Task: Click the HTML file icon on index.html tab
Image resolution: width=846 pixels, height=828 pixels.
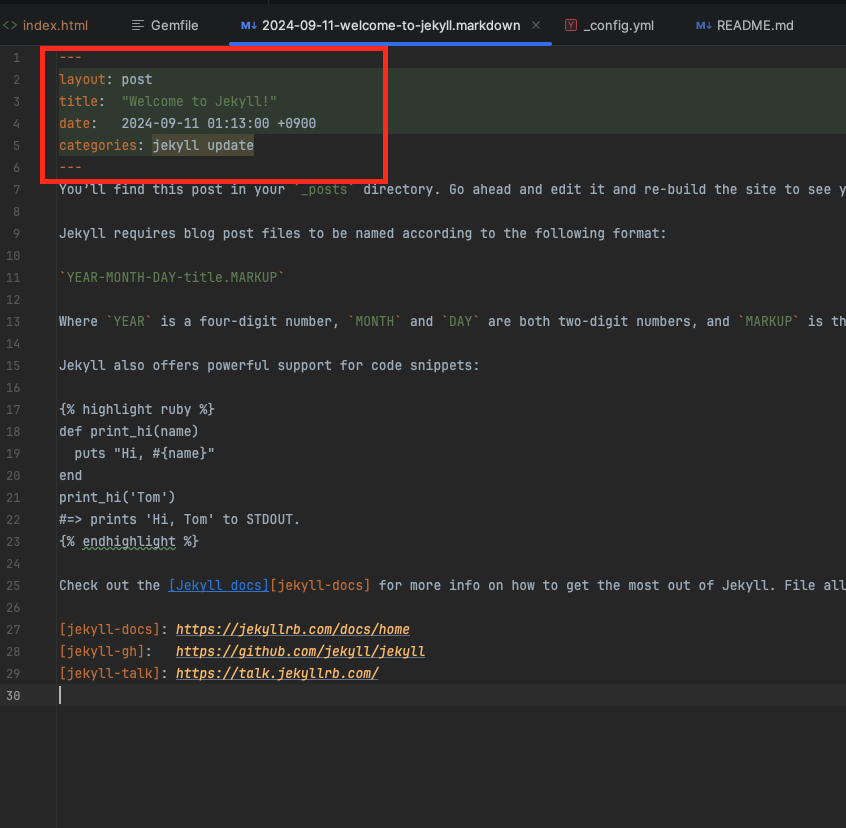Action: pos(10,25)
